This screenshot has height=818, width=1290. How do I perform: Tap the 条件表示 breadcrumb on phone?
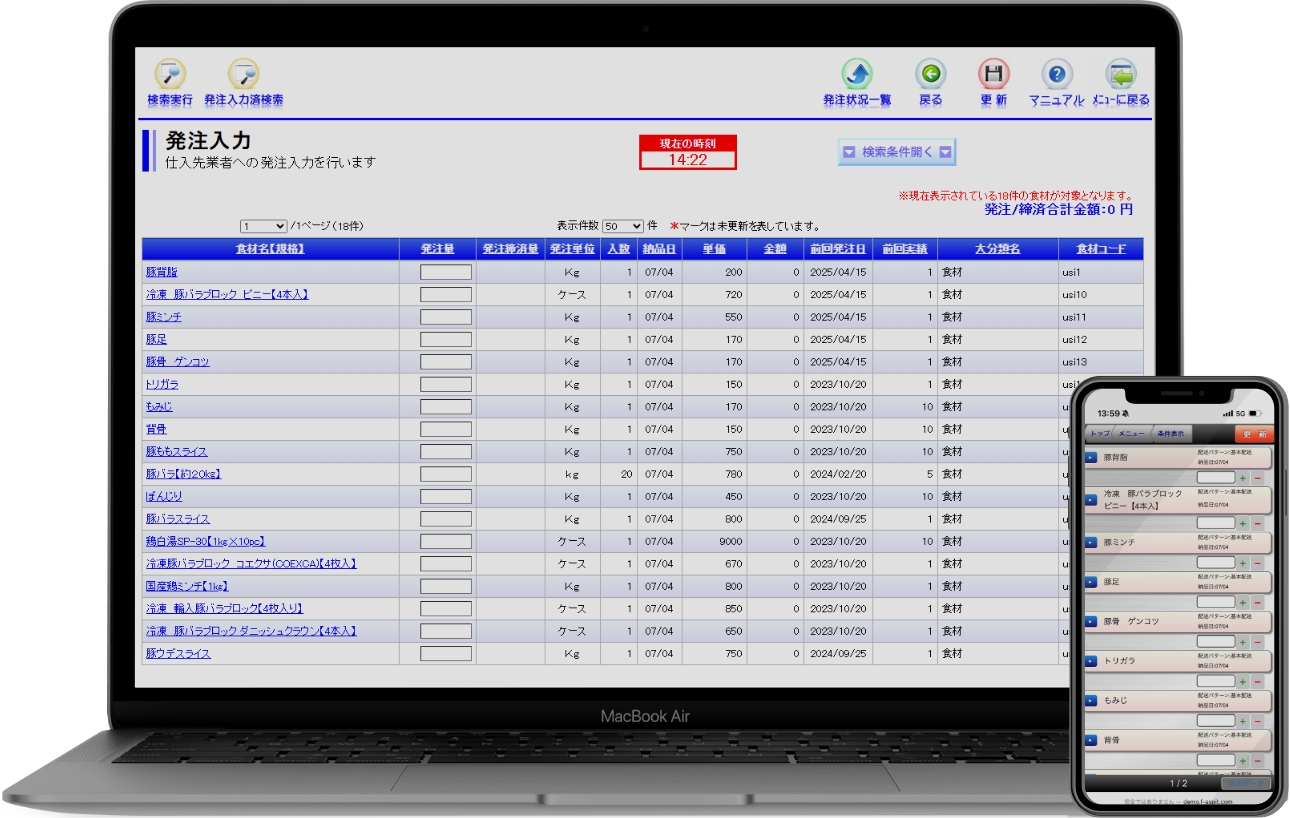[1170, 434]
